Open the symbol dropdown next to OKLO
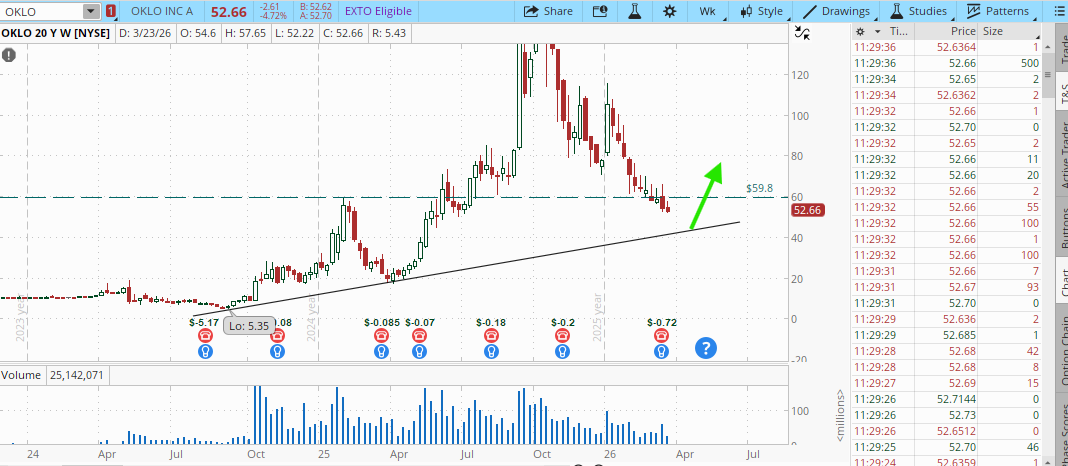This screenshot has width=1068, height=466. [x=91, y=12]
